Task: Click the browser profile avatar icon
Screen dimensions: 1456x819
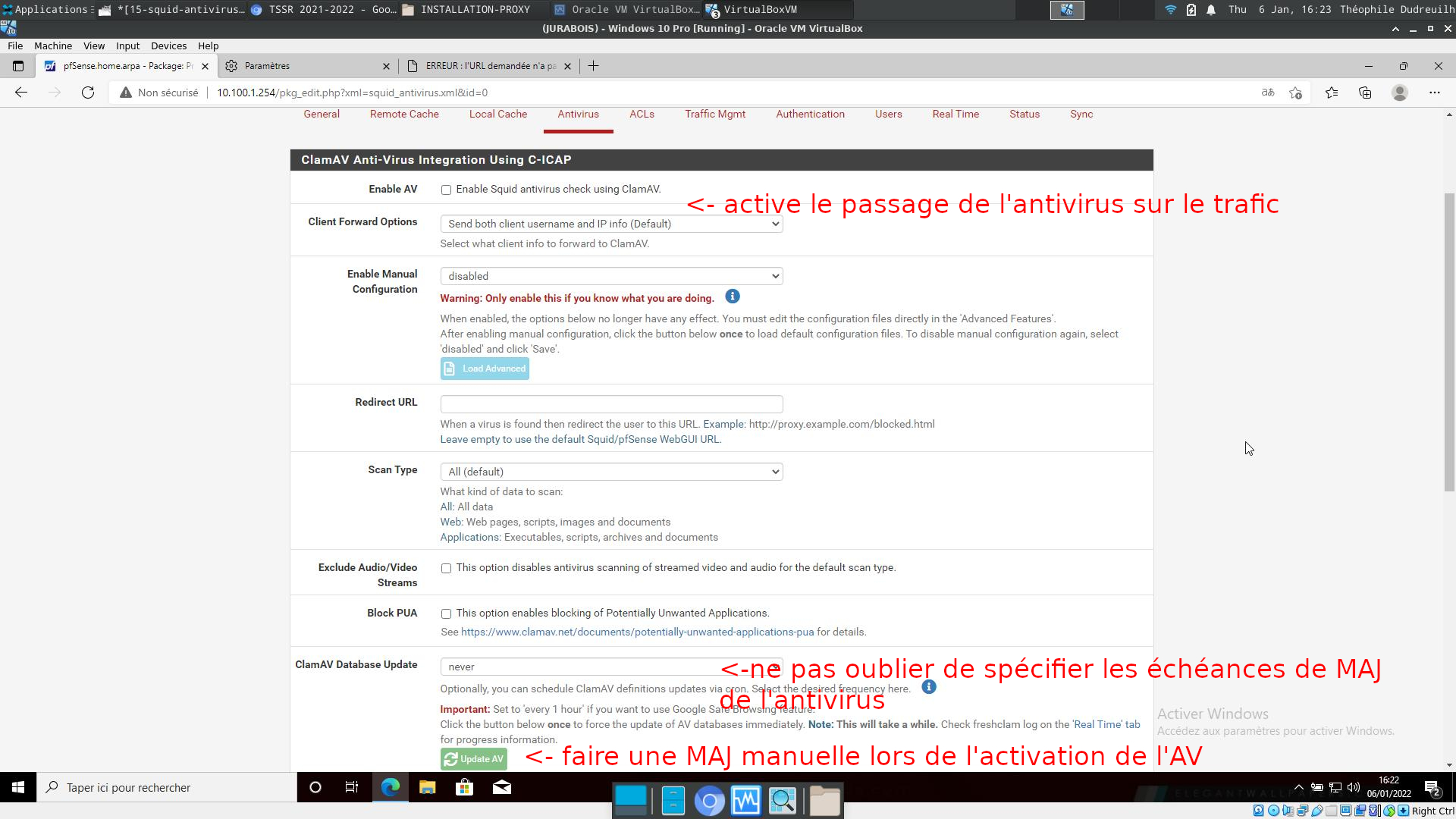Action: click(1400, 93)
